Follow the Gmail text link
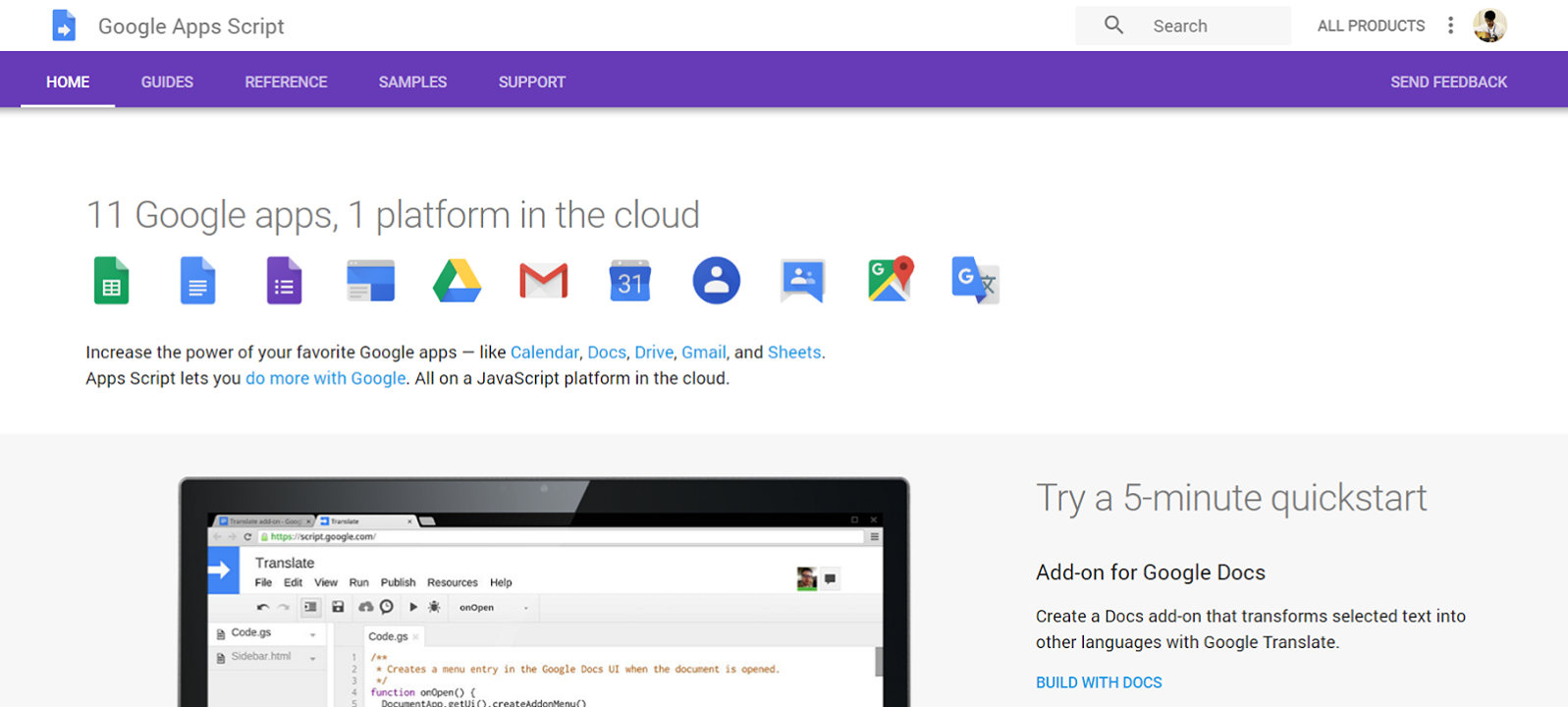This screenshot has height=707, width=1568. click(704, 353)
